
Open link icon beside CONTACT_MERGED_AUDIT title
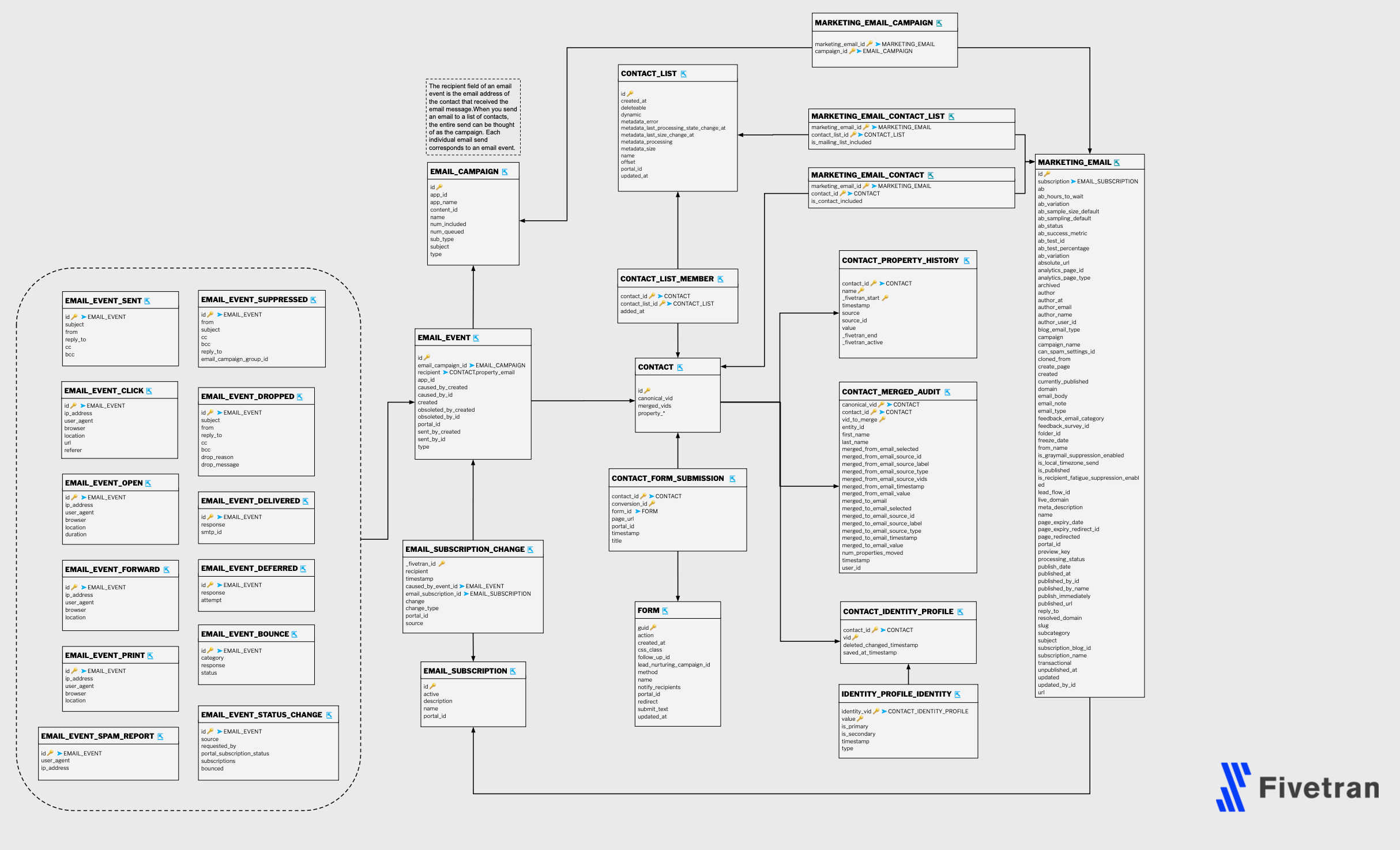947,393
